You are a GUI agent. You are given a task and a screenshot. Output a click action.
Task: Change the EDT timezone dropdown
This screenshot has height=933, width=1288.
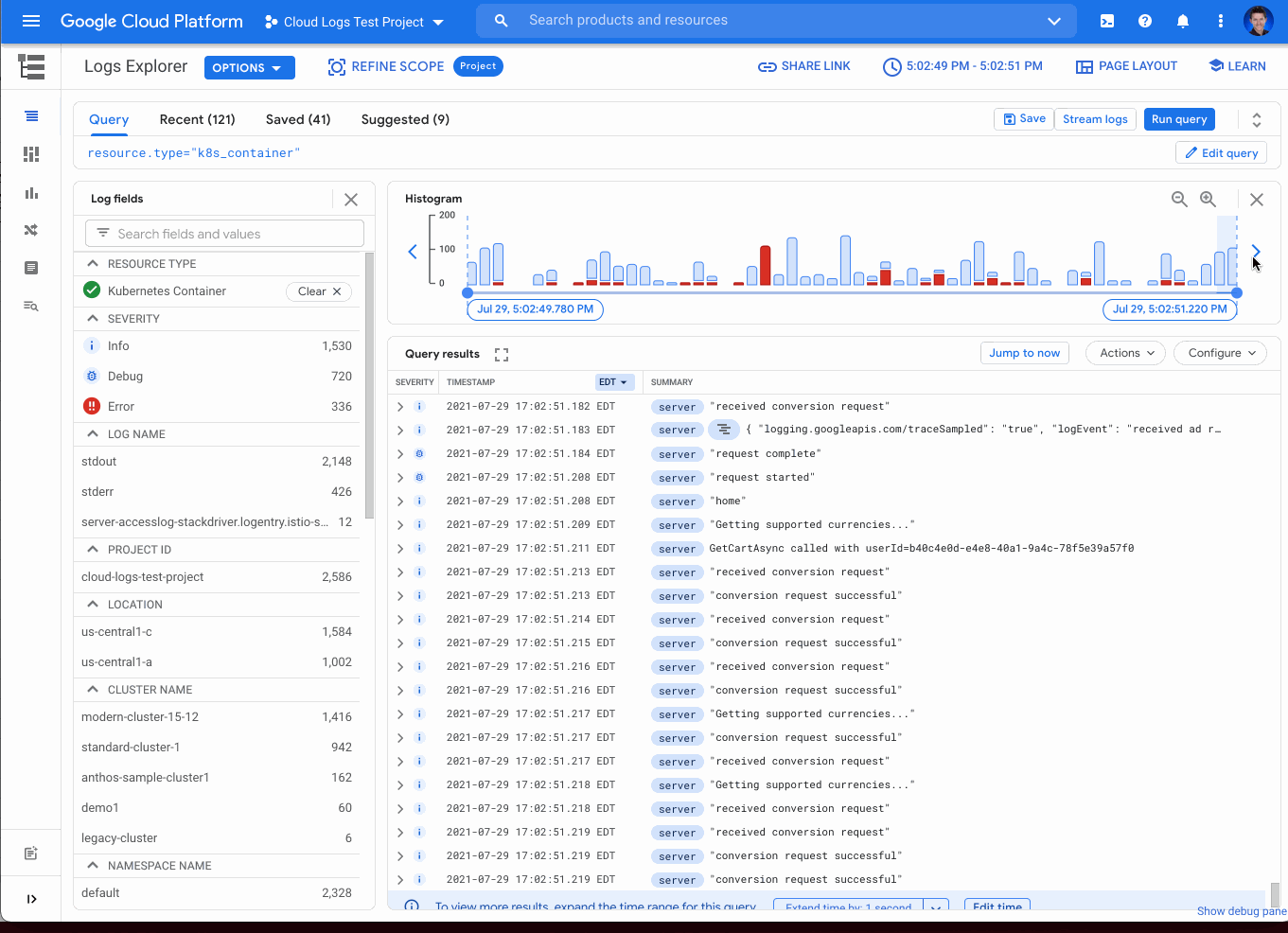pos(613,382)
